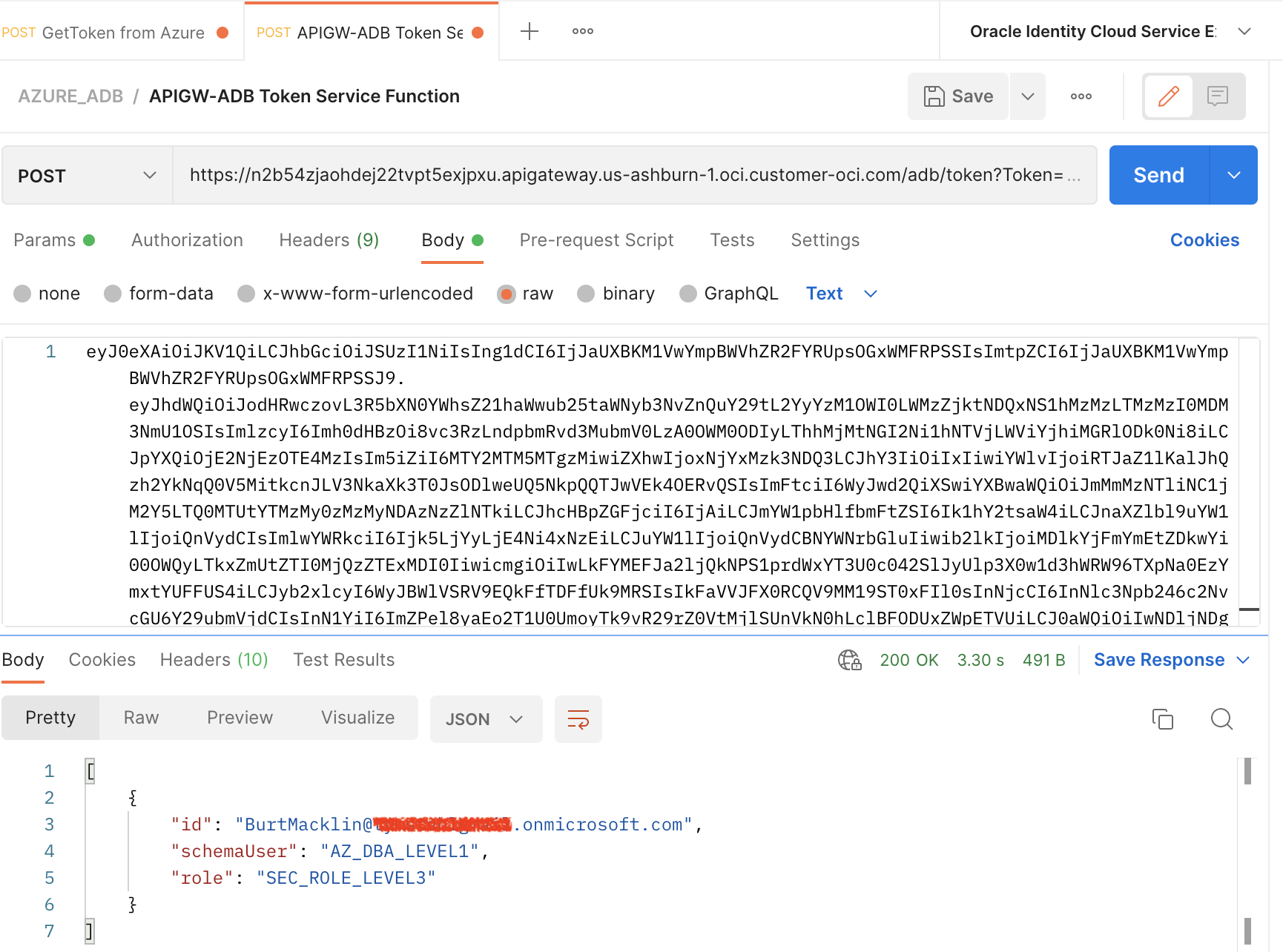Image resolution: width=1283 pixels, height=952 pixels.
Task: Expand the JSON response format dropdown
Action: pos(486,719)
